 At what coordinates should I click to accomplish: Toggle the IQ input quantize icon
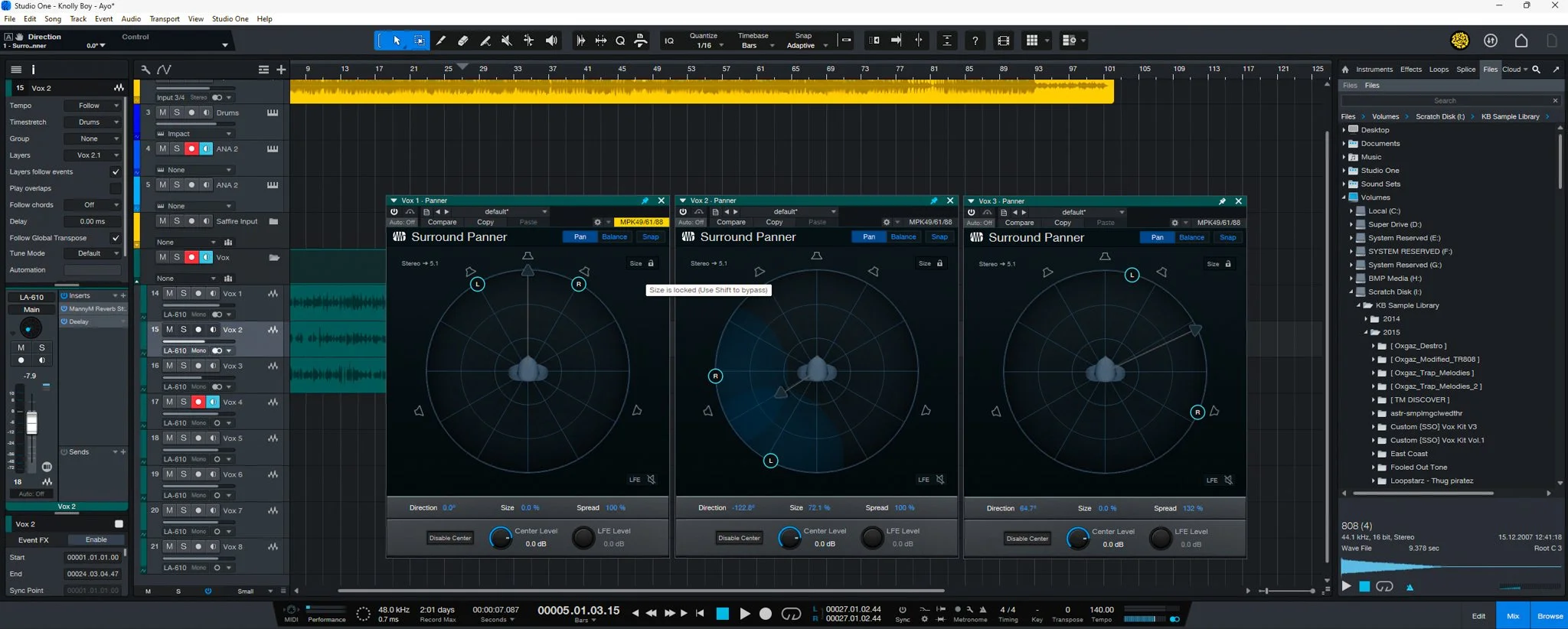click(x=669, y=41)
